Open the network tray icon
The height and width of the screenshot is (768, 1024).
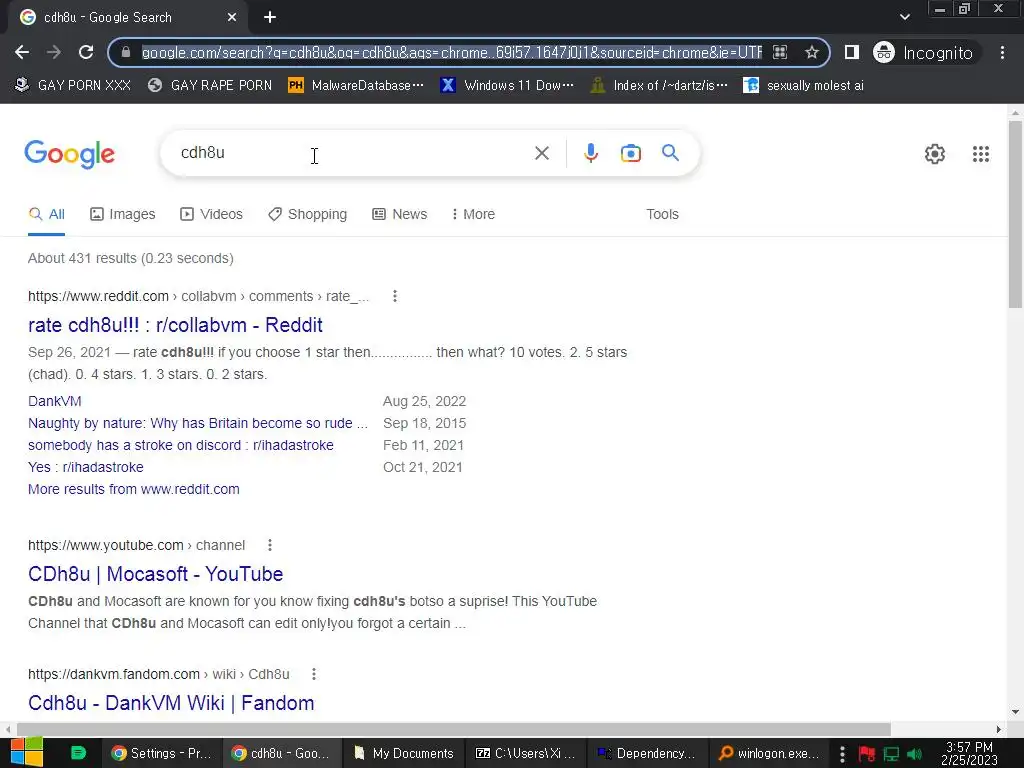[x=891, y=754]
